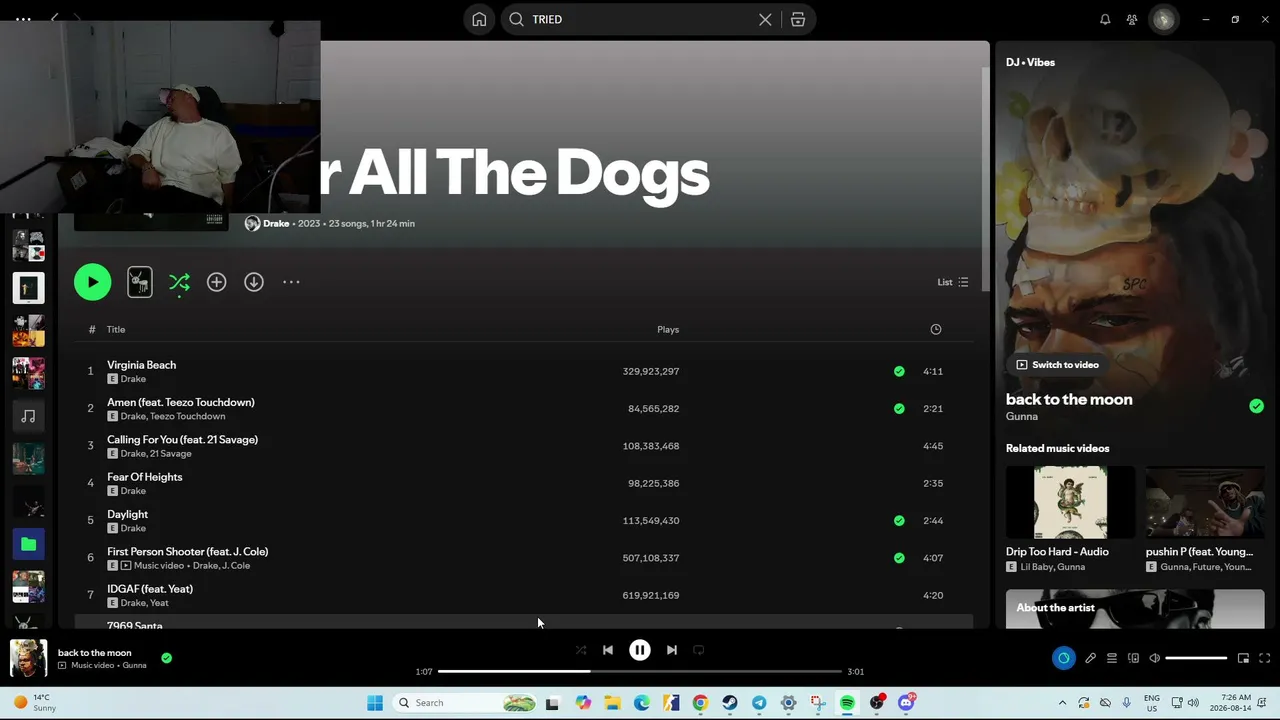The image size is (1280, 720).
Task: Go to Spotify Home
Action: [479, 19]
